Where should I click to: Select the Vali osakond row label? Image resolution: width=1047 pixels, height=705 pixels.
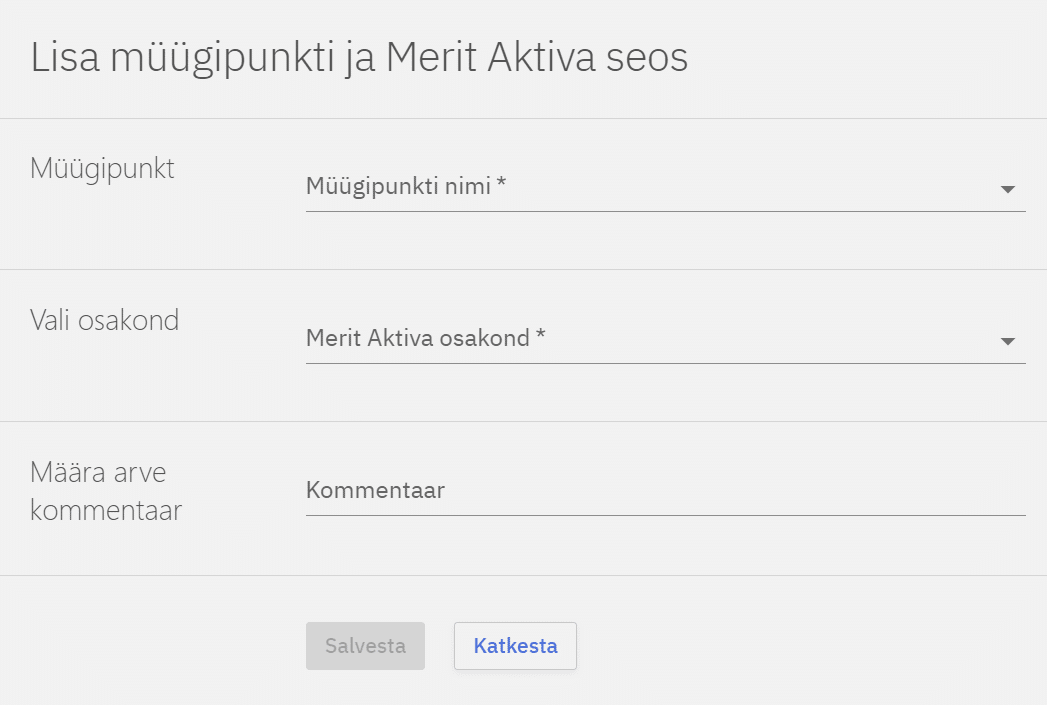104,320
